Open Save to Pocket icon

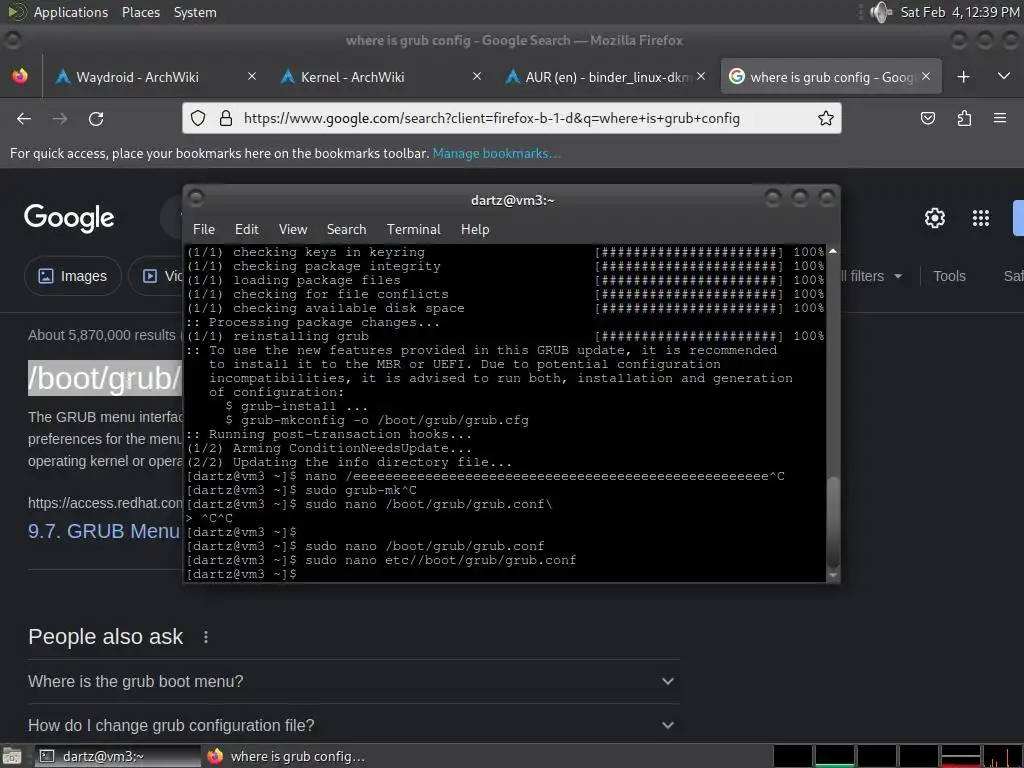pos(927,118)
